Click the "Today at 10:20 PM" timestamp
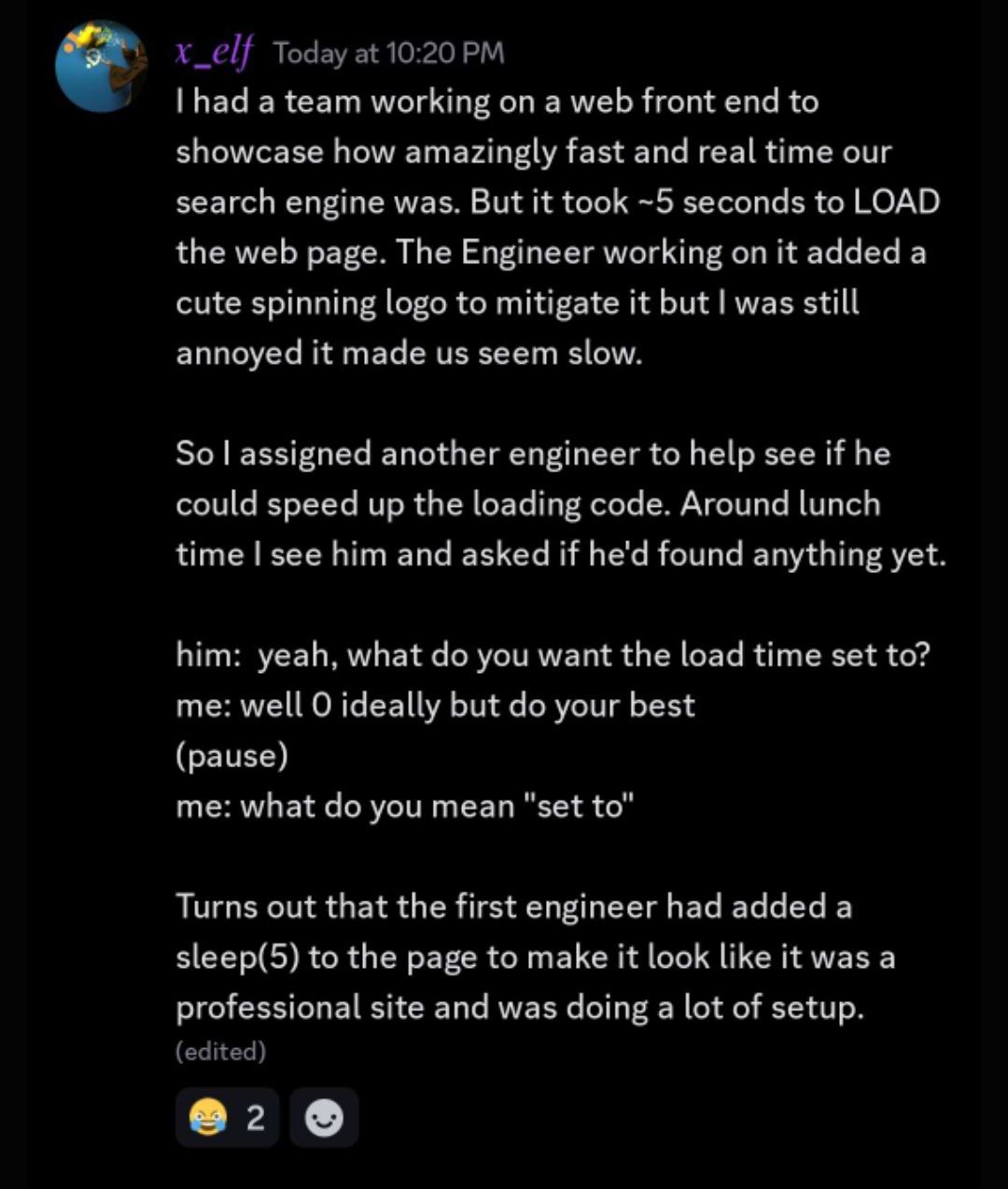The width and height of the screenshot is (1008, 1189). tap(388, 53)
